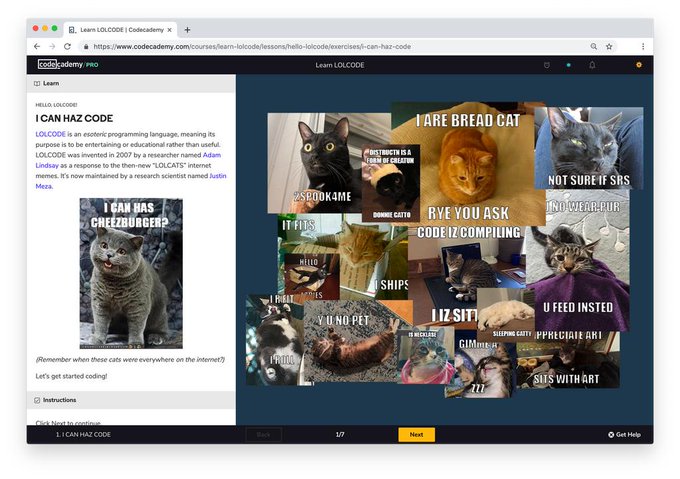The image size is (680, 479).
Task: Reload the page with the refresh icon
Action: (x=67, y=46)
